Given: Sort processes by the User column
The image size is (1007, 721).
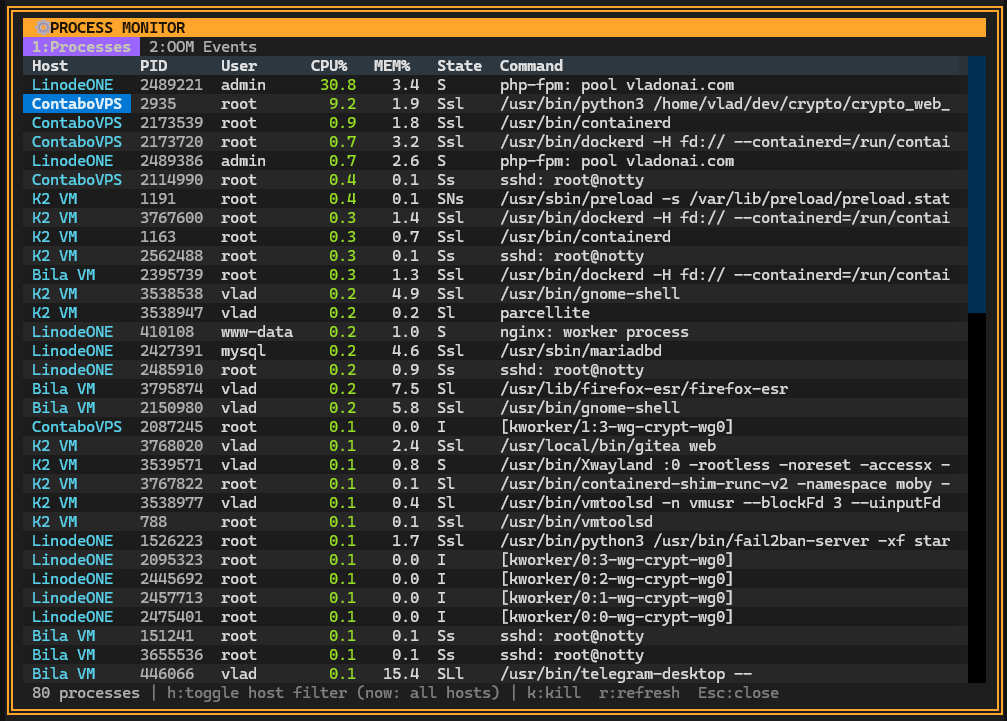Looking at the screenshot, I should coord(236,65).
